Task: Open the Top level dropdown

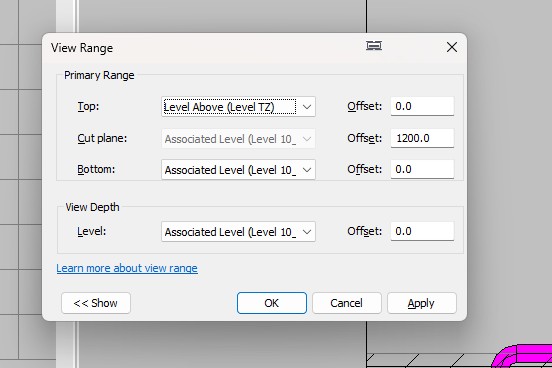Action: (238, 107)
